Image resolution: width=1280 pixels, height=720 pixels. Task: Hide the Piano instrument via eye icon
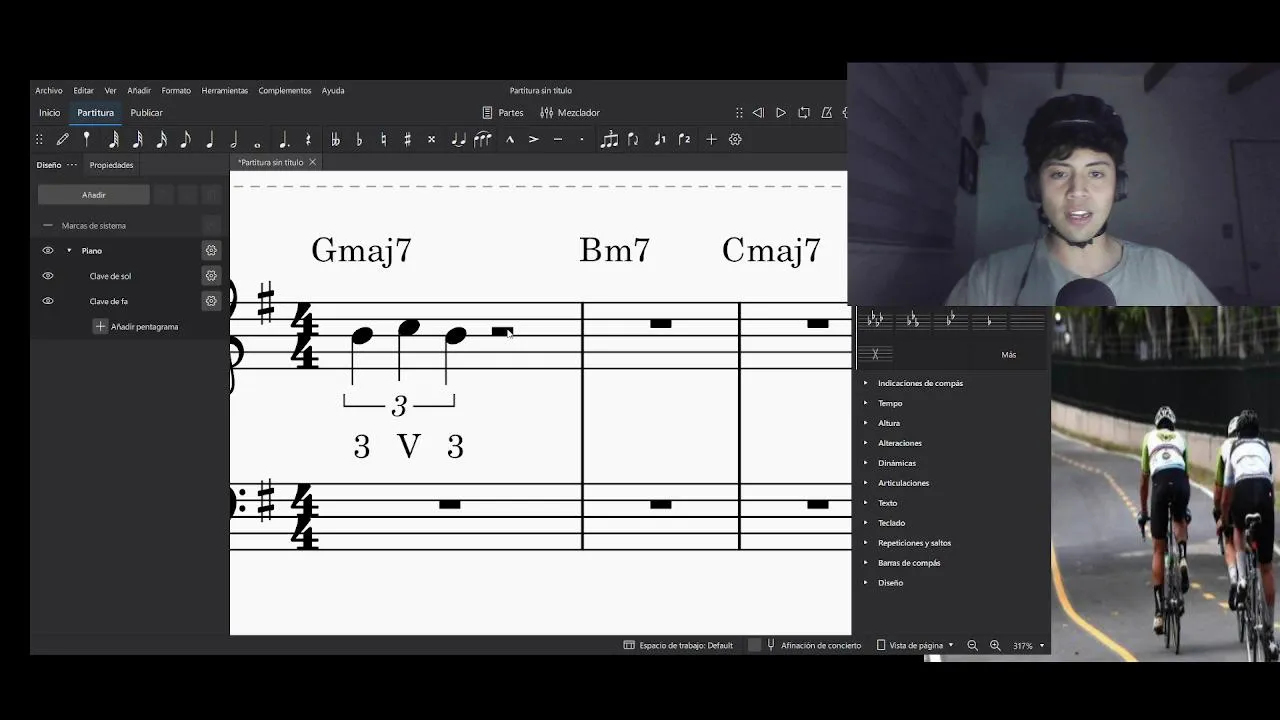click(47, 251)
